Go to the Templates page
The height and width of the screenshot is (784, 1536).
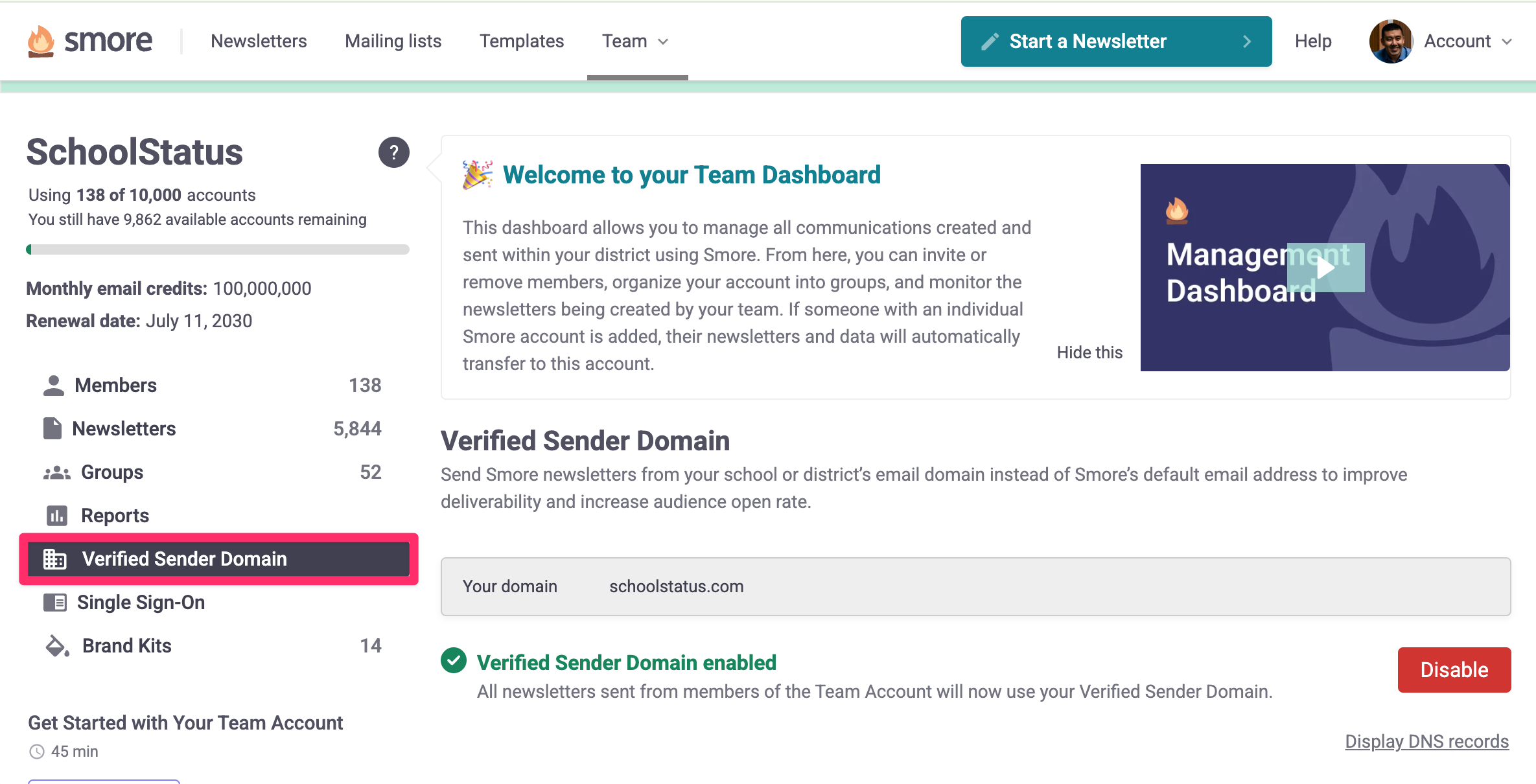[522, 41]
